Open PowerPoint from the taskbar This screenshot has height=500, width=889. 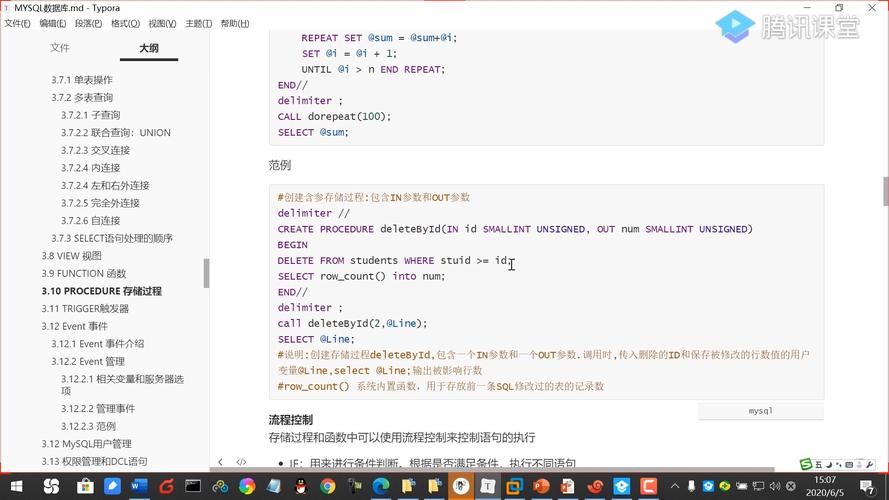click(541, 486)
